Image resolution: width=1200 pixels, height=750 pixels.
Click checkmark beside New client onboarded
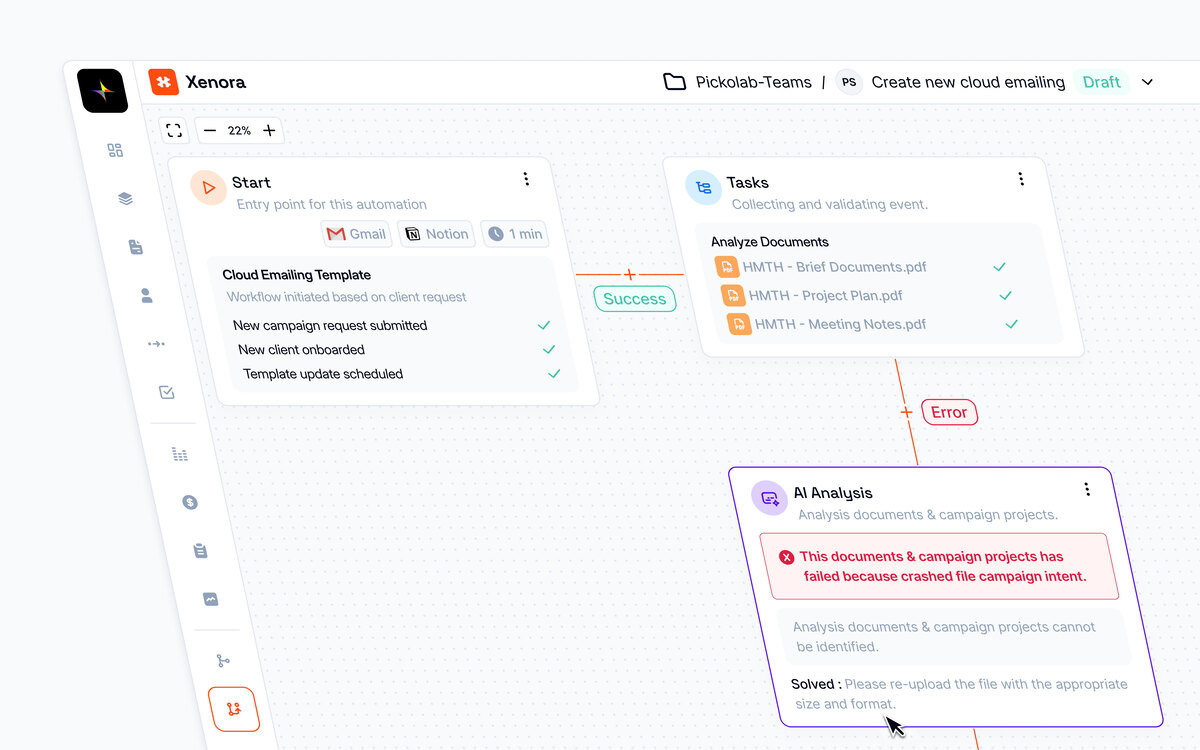click(549, 349)
